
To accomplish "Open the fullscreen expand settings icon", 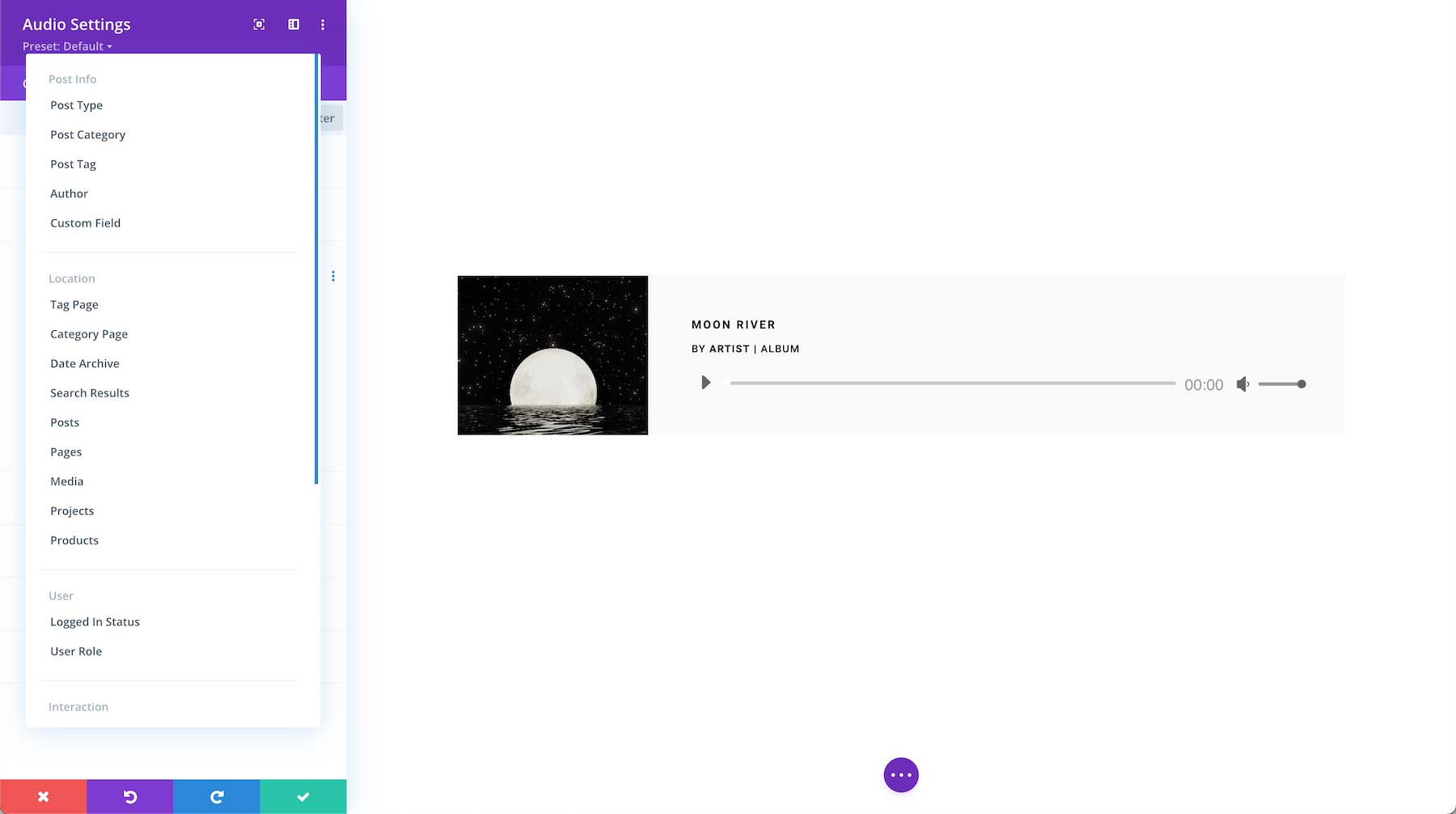I will point(258,24).
